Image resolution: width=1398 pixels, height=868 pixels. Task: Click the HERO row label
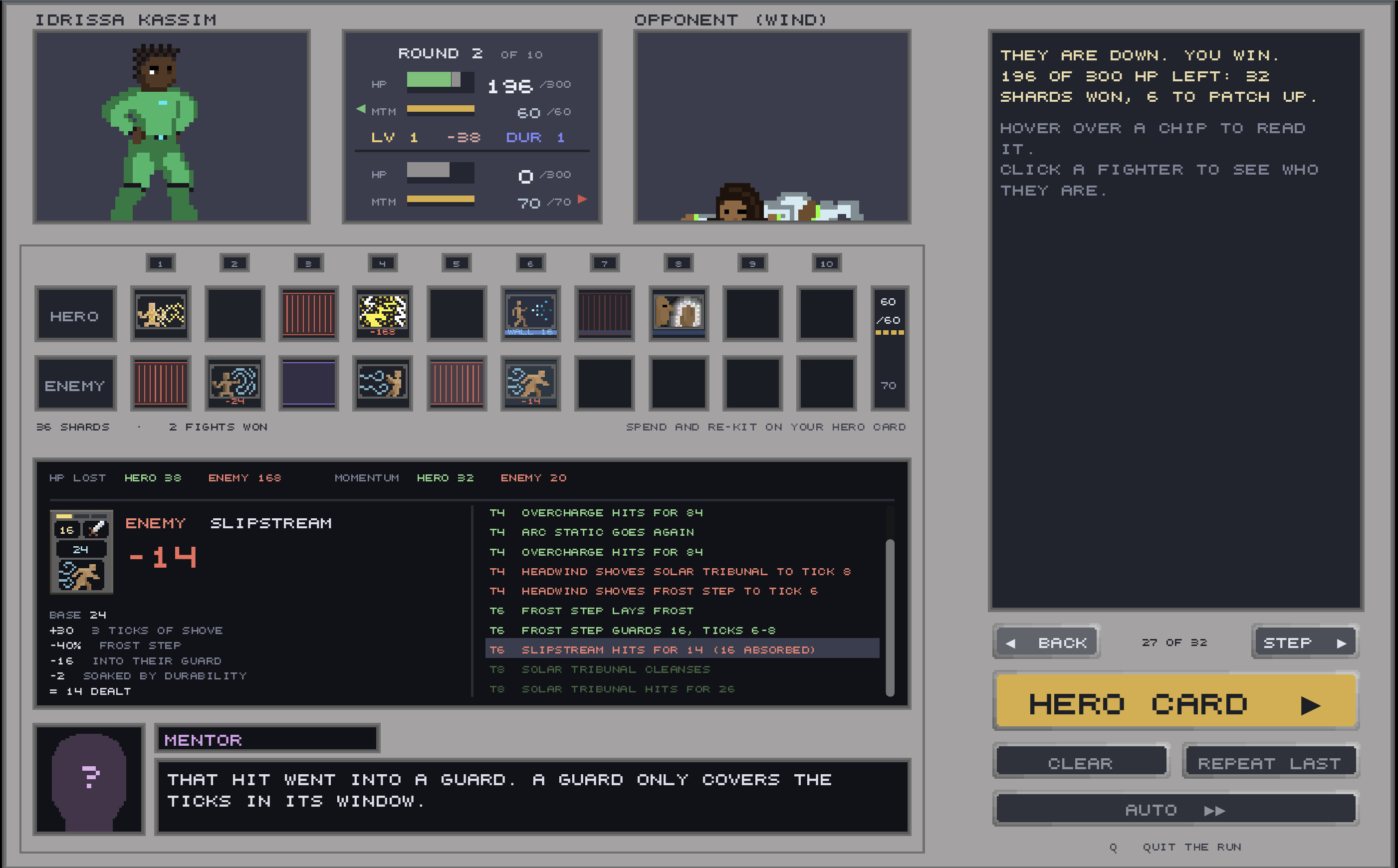(75, 314)
